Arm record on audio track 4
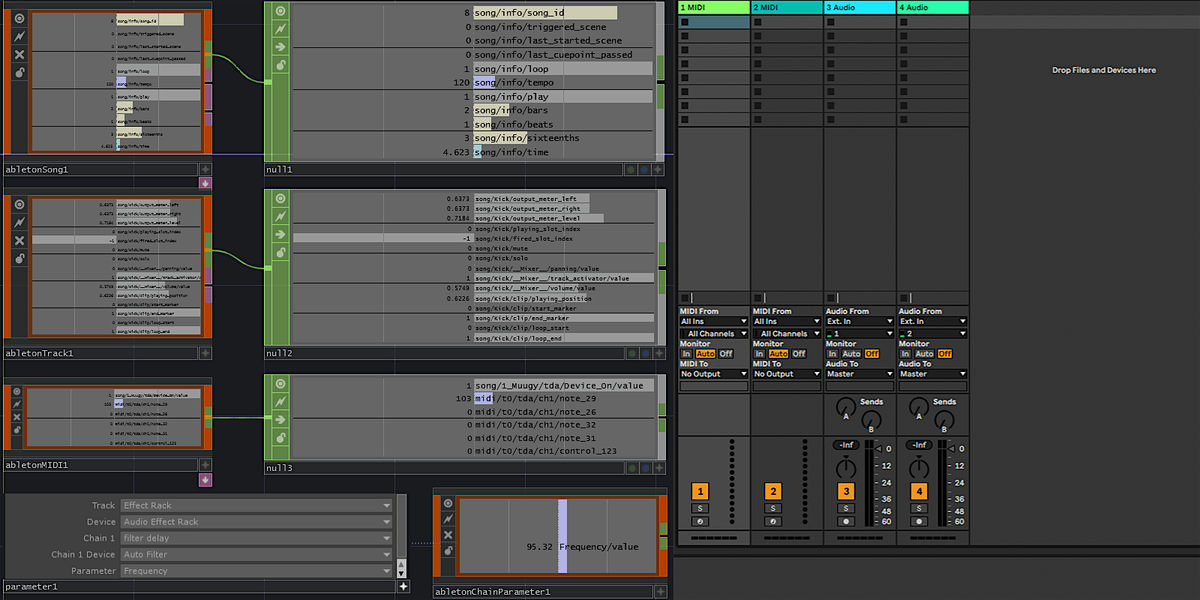This screenshot has width=1200, height=600. point(918,521)
